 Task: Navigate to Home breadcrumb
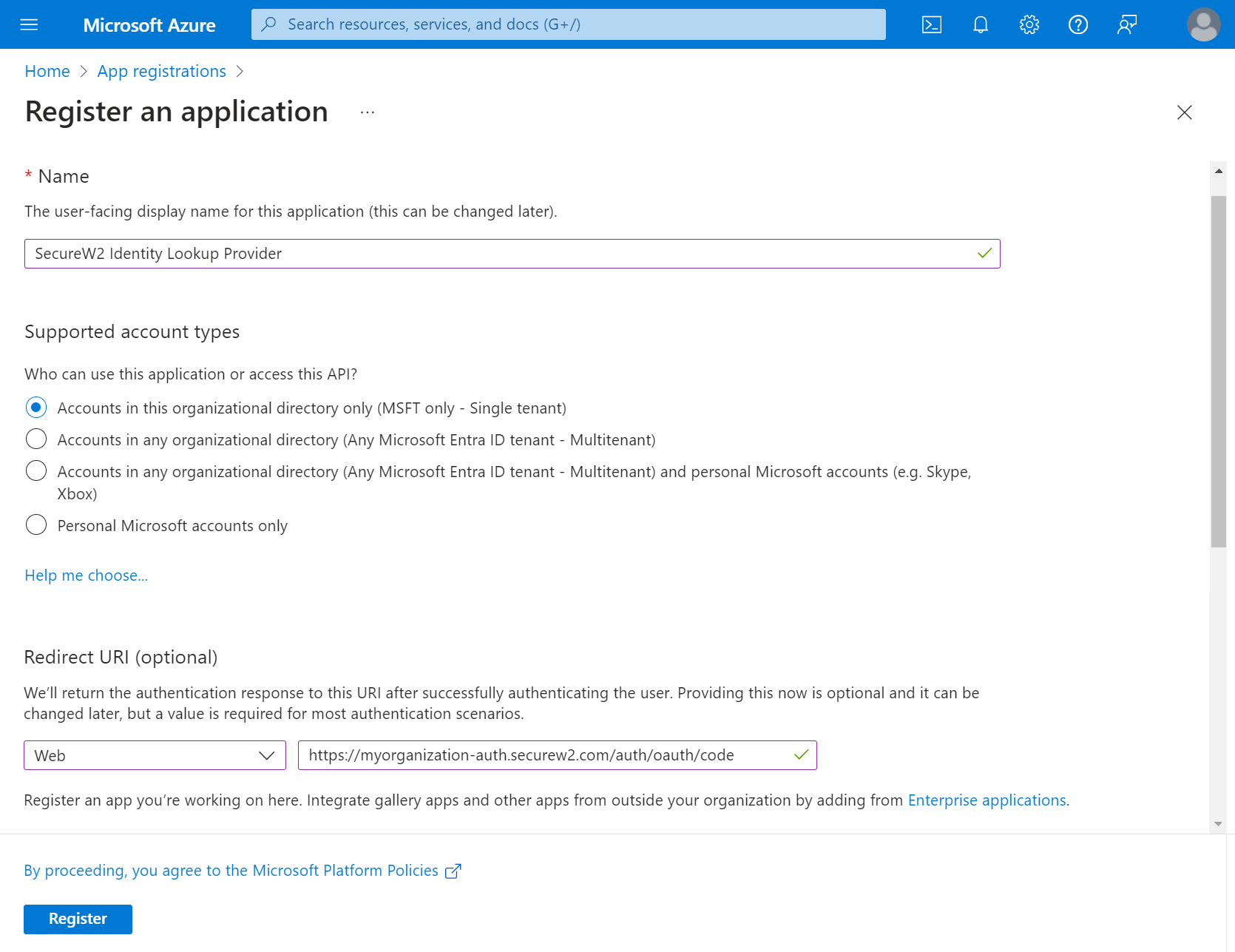click(47, 71)
